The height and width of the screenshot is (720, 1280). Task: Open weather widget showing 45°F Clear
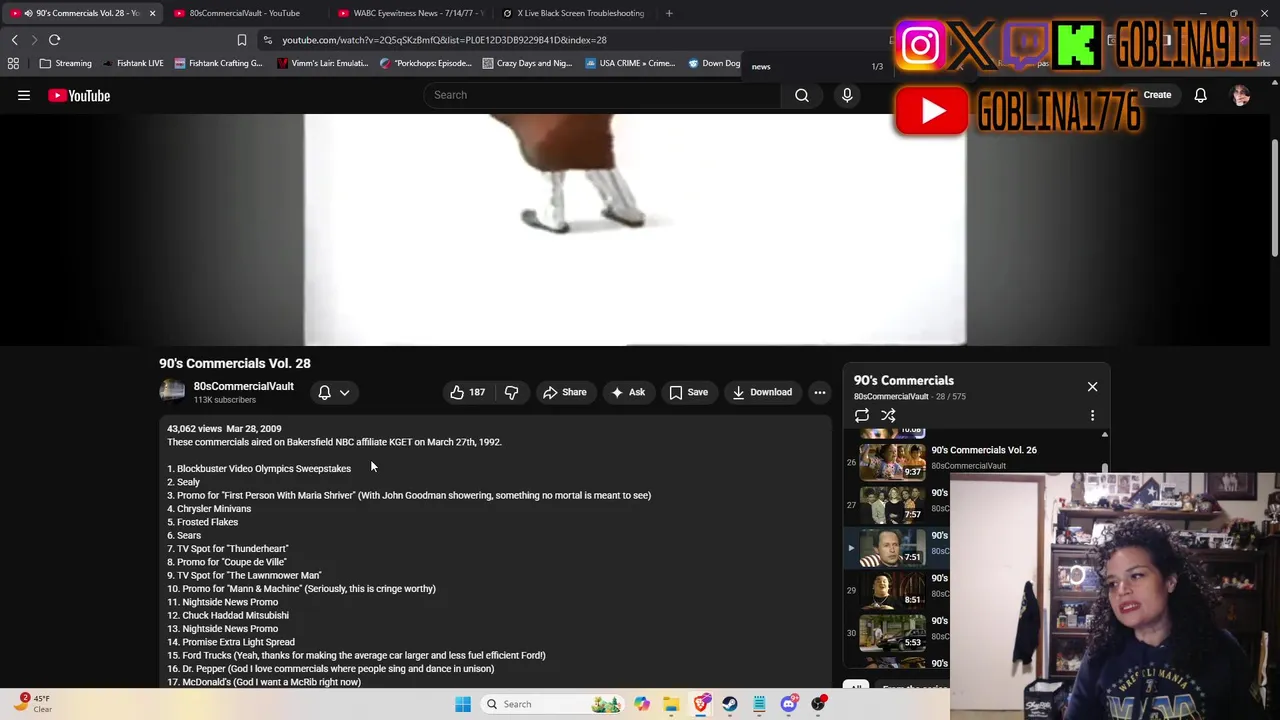33,704
